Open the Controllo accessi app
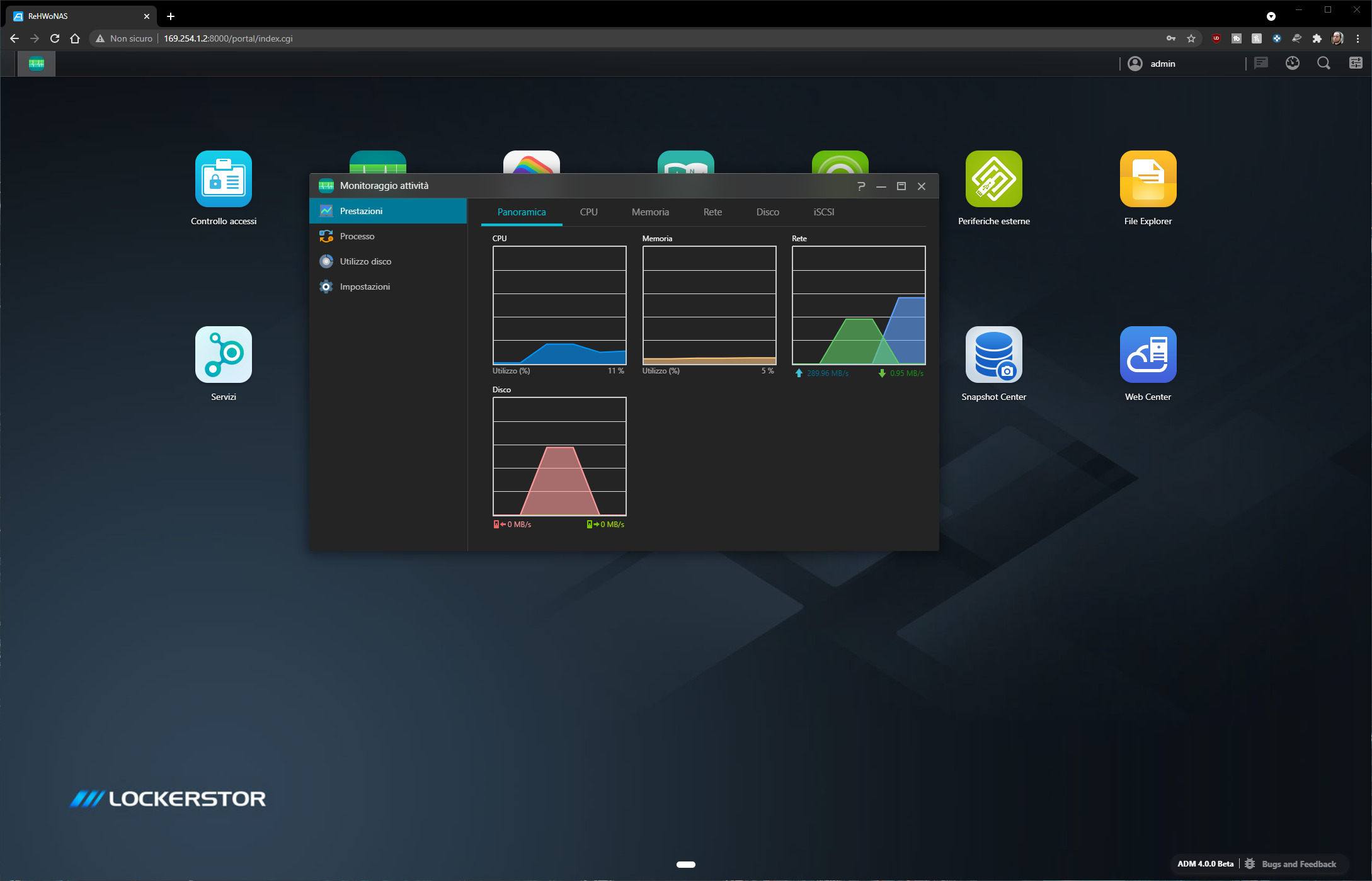Screen dimensions: 1372x881 223,179
